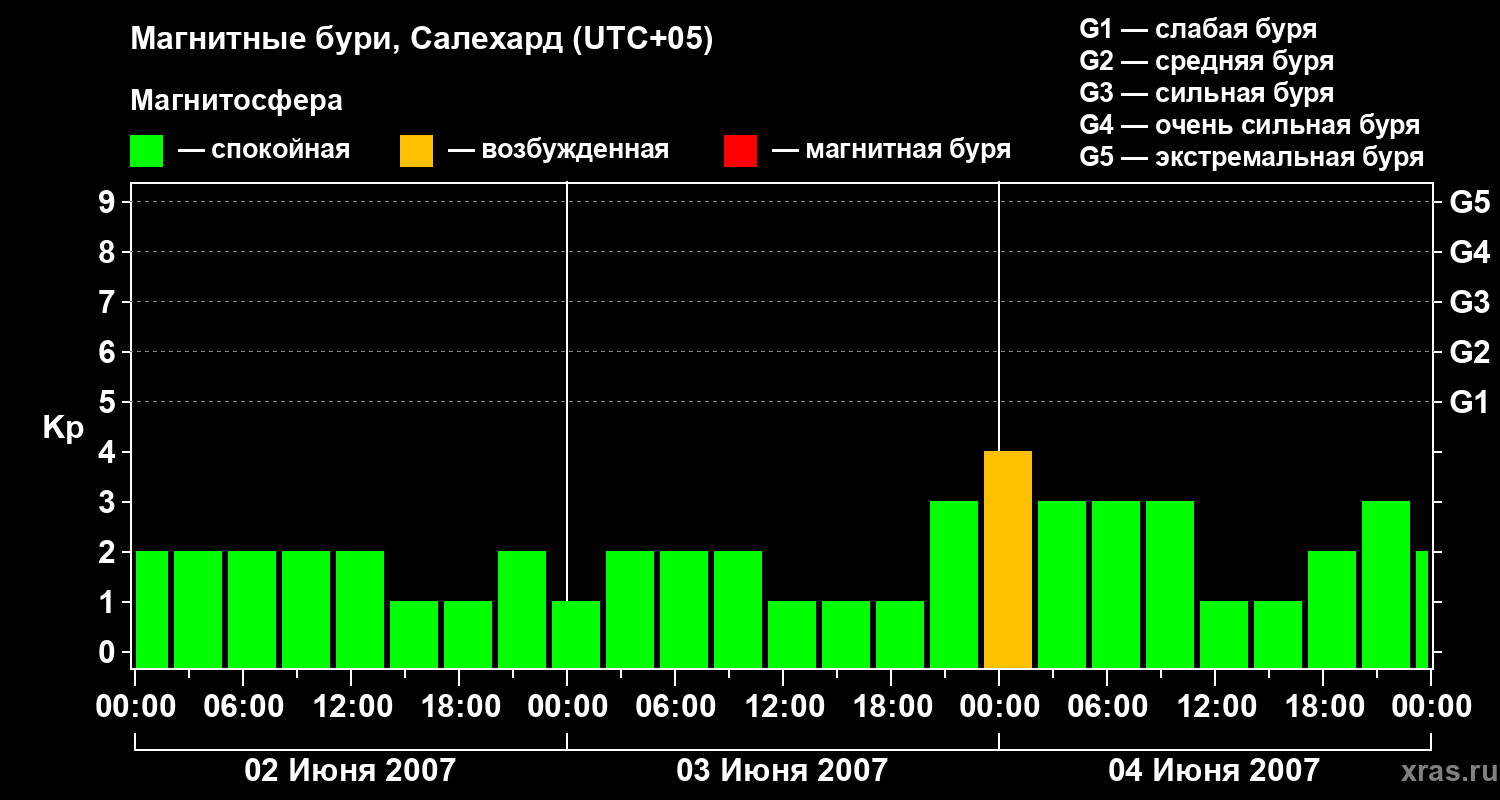This screenshot has width=1500, height=800.
Task: Click the 06:00 time label of 04 Июня
Action: coord(1106,707)
